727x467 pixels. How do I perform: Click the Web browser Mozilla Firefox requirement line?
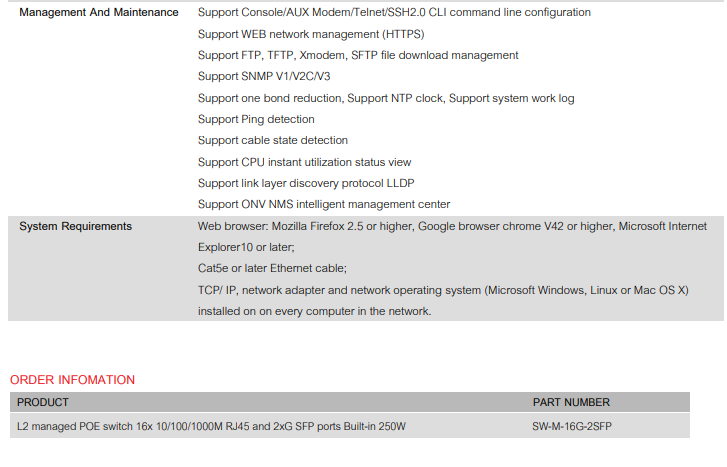[x=452, y=227]
